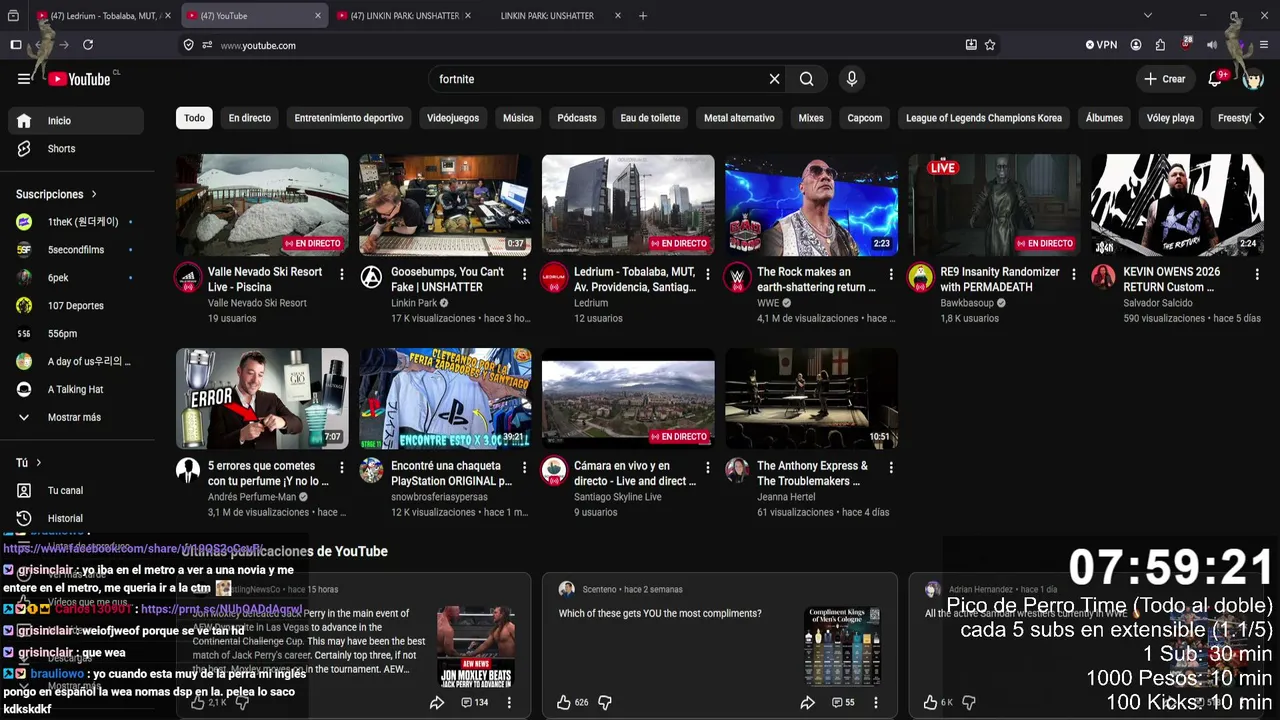
Task: Open the Valle Nevado Ski Resort live thumbnail
Action: [262, 205]
